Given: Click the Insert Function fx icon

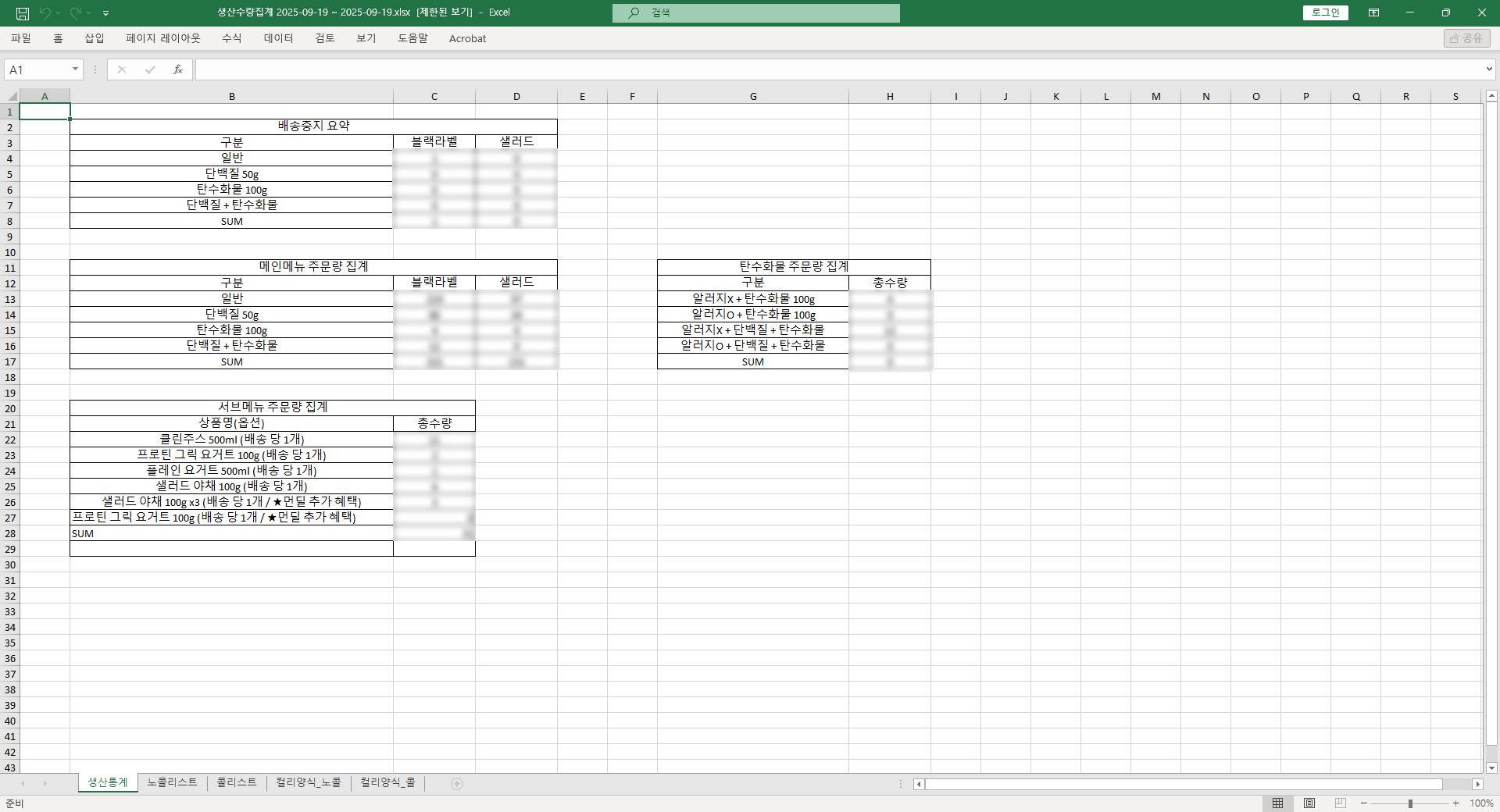Looking at the screenshot, I should [x=178, y=69].
